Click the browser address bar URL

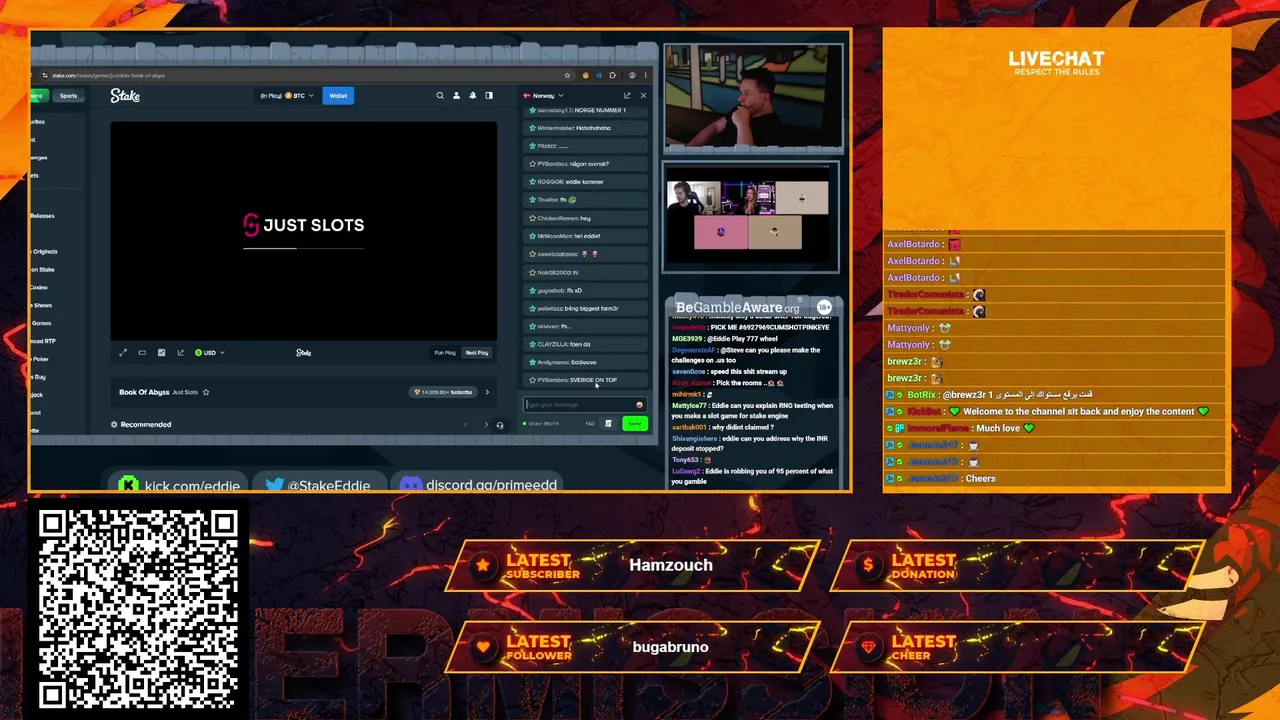(109, 75)
